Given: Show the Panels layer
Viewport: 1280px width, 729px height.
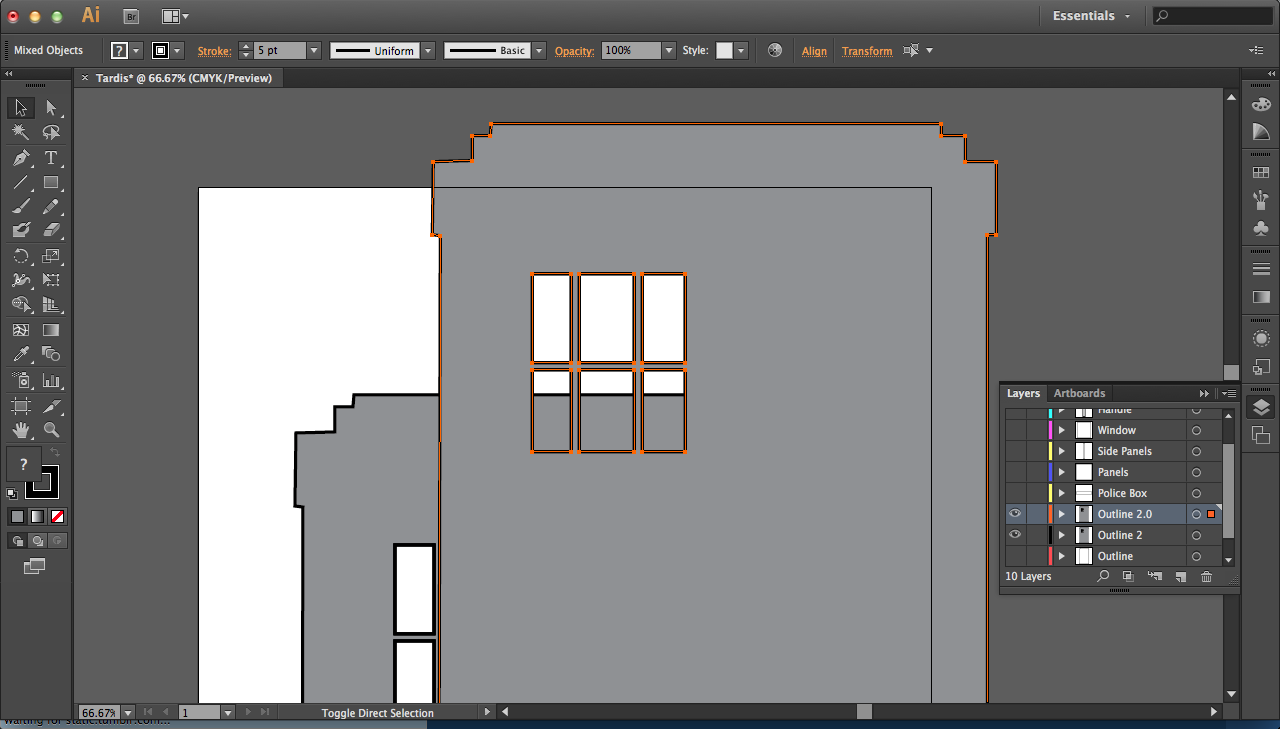Looking at the screenshot, I should coord(1015,472).
